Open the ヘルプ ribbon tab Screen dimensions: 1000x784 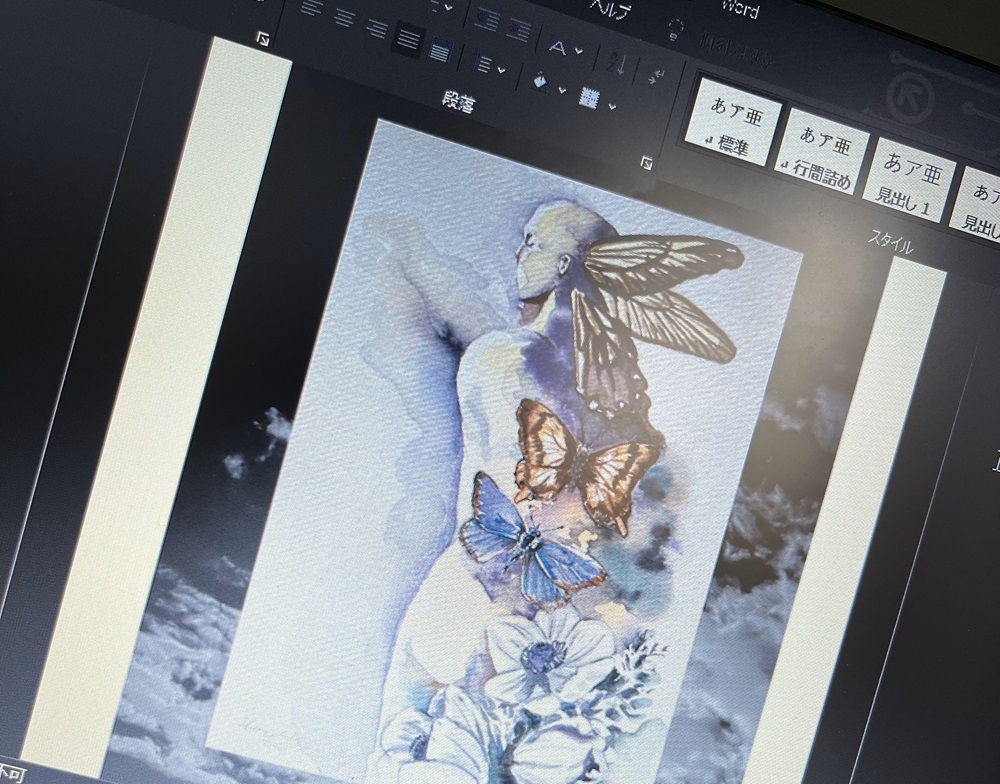point(612,9)
